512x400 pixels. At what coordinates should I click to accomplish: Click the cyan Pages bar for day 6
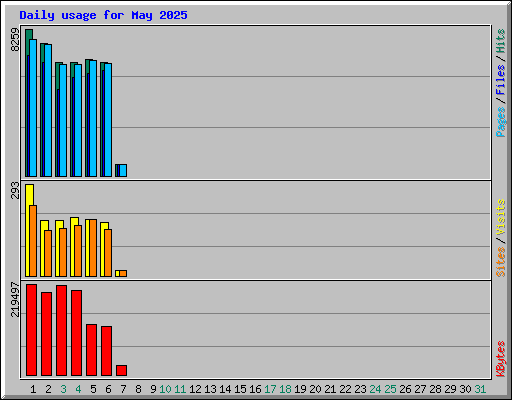pyautogui.click(x=108, y=120)
